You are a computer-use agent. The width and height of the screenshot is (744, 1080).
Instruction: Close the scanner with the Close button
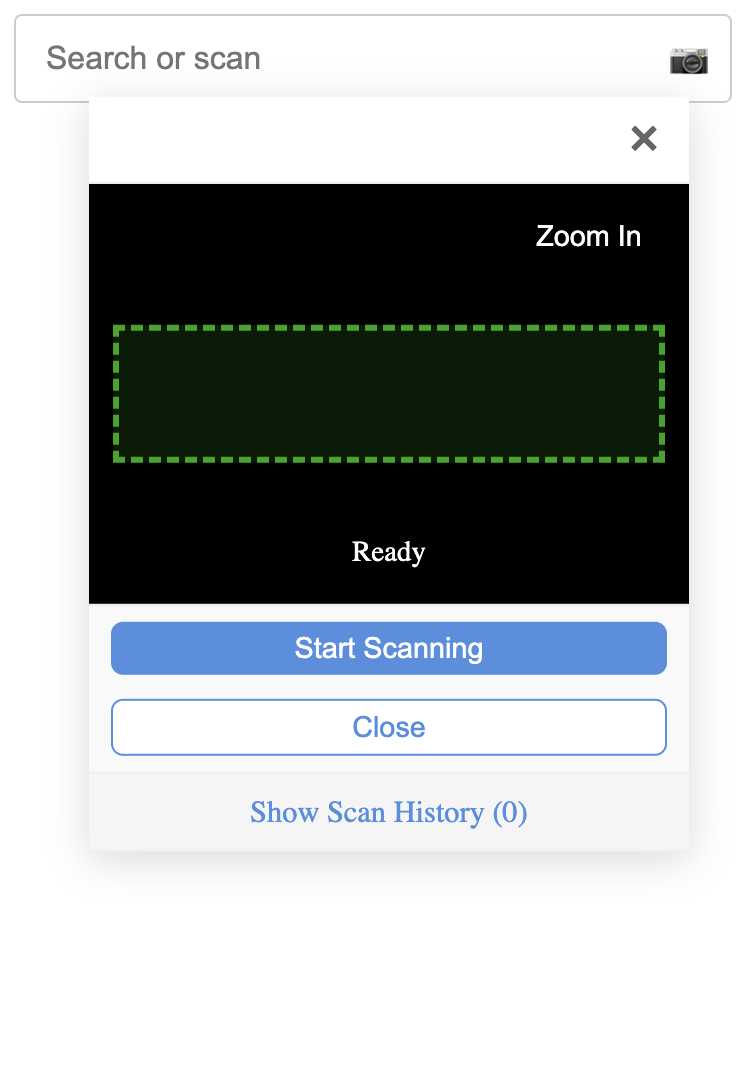[x=388, y=727]
